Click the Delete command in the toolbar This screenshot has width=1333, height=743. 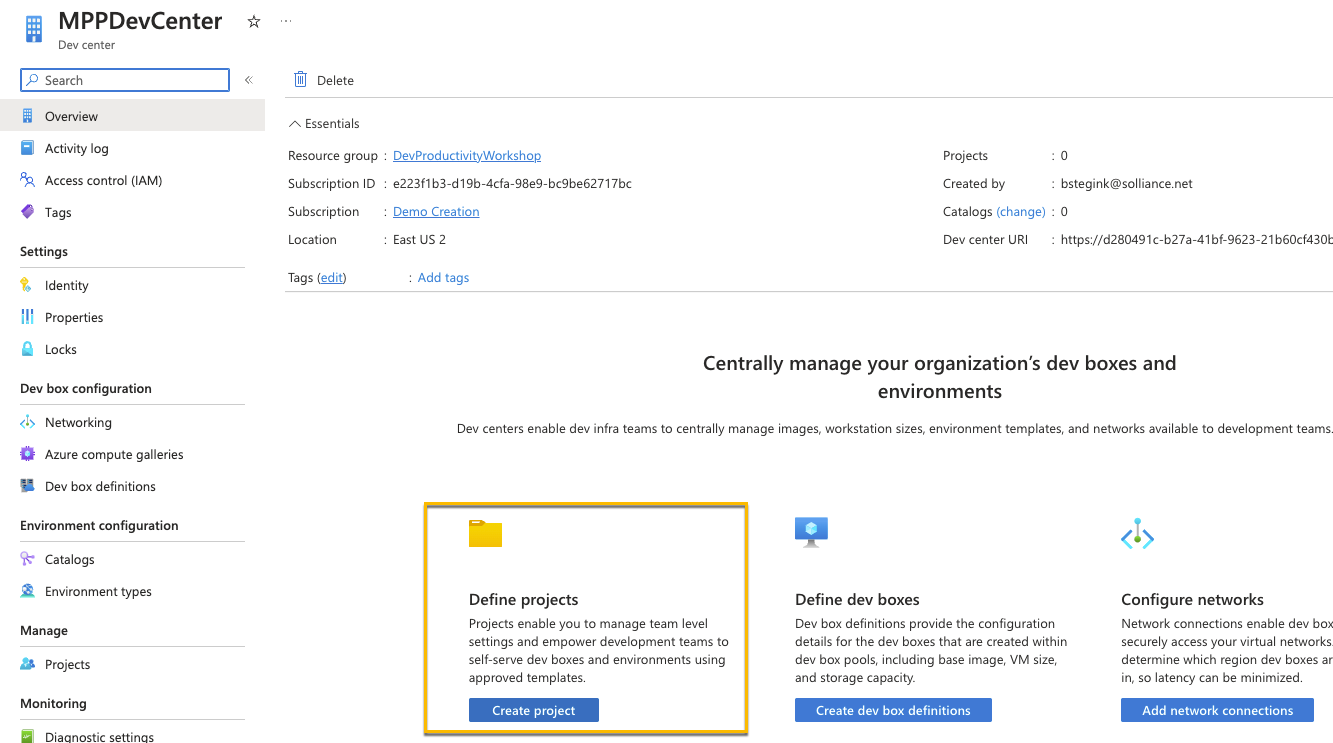324,80
